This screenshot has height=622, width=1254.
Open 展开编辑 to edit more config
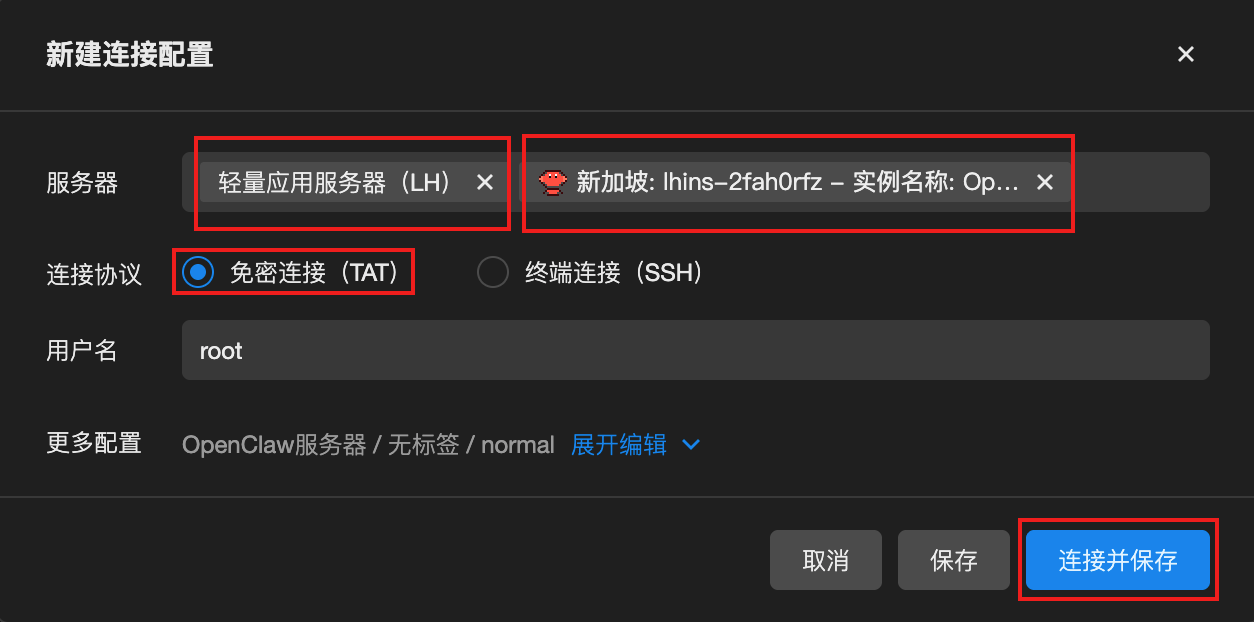click(x=619, y=444)
